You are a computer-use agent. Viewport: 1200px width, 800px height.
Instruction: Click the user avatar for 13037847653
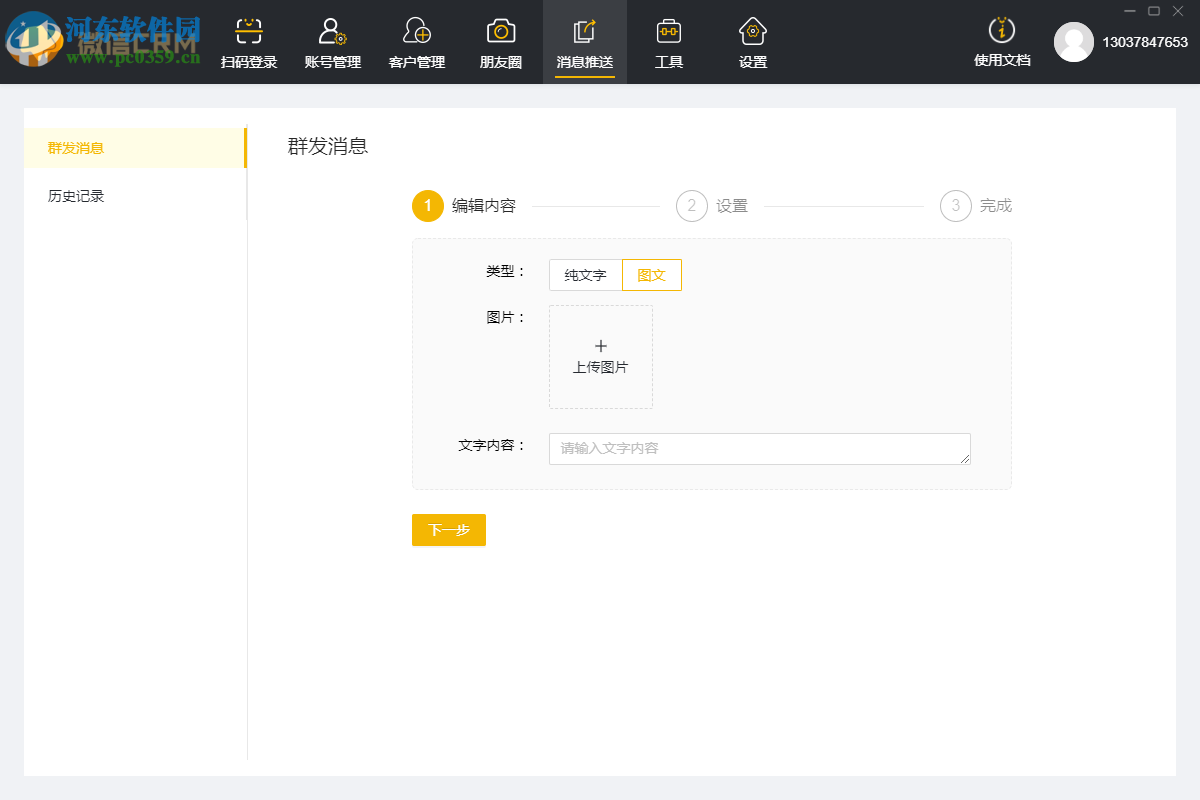(1074, 43)
